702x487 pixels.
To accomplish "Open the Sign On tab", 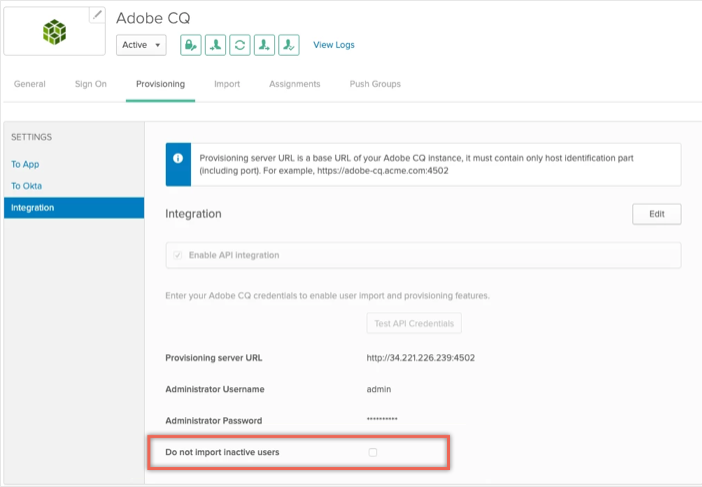I will point(91,84).
